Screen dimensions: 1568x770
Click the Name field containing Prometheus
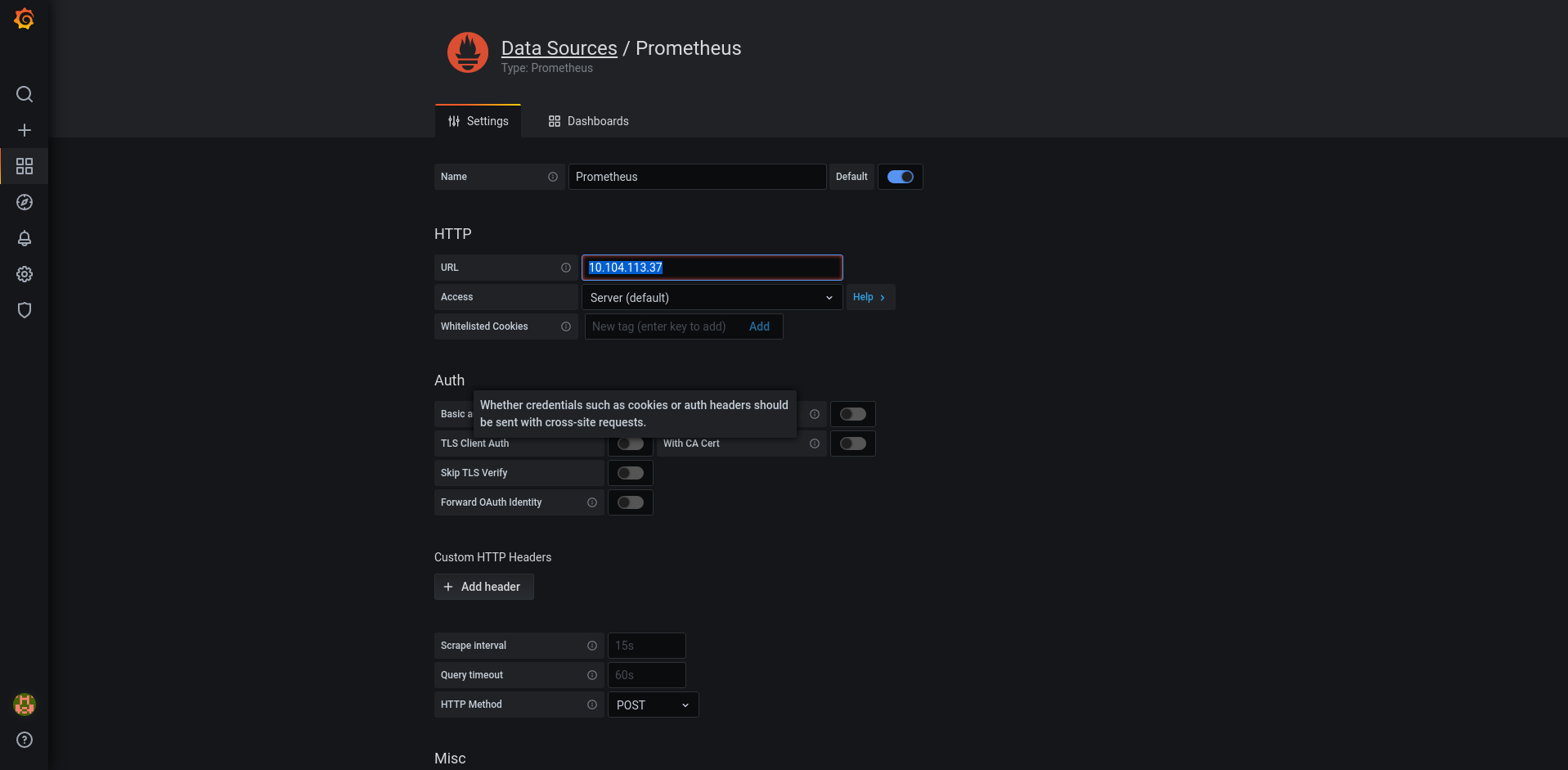(x=698, y=177)
